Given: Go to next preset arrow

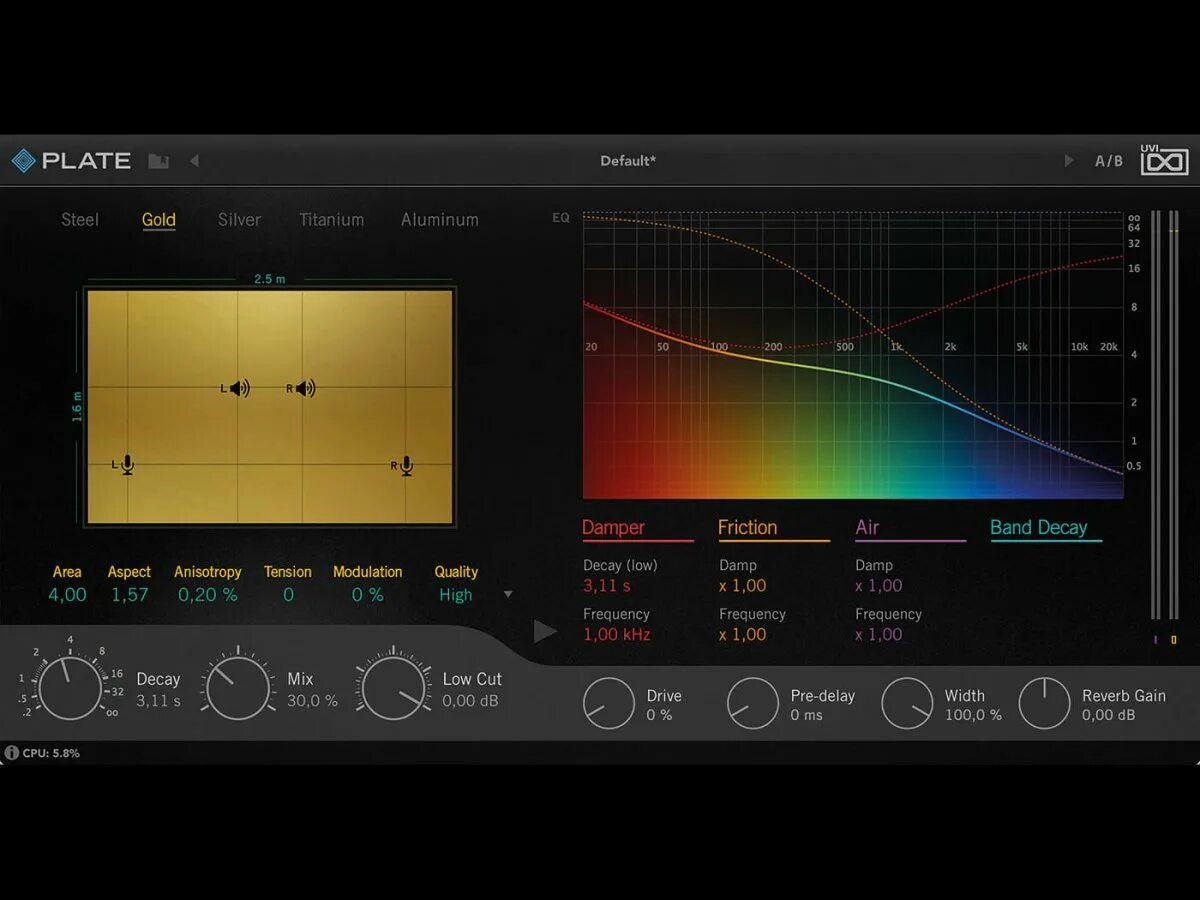Looking at the screenshot, I should point(1069,161).
